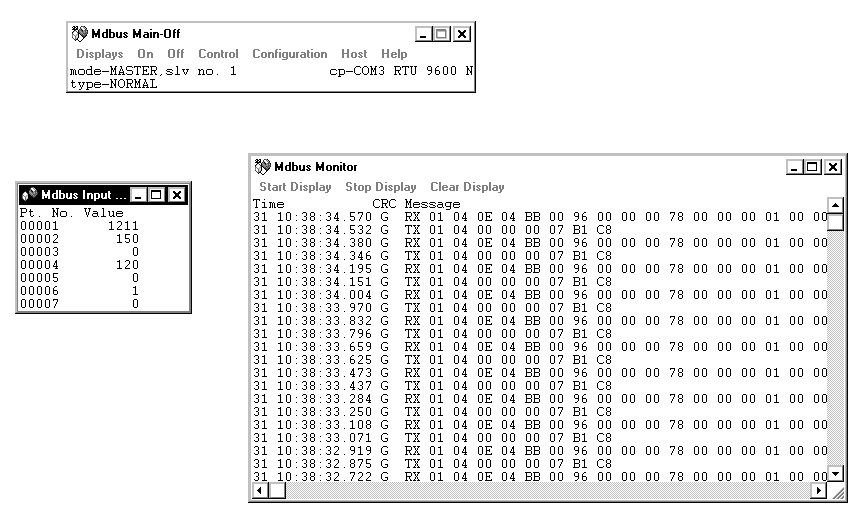865x519 pixels.
Task: Maximize the Mdbus Monitor window
Action: click(812, 167)
